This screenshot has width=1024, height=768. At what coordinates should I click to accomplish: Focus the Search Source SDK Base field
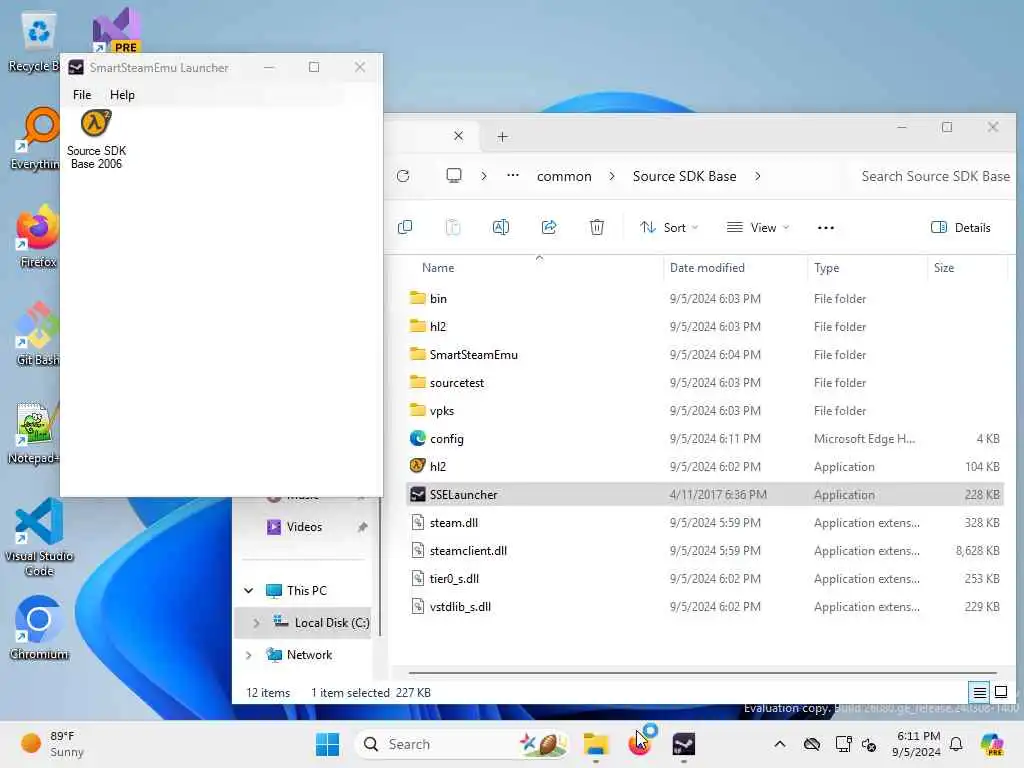pyautogui.click(x=935, y=176)
